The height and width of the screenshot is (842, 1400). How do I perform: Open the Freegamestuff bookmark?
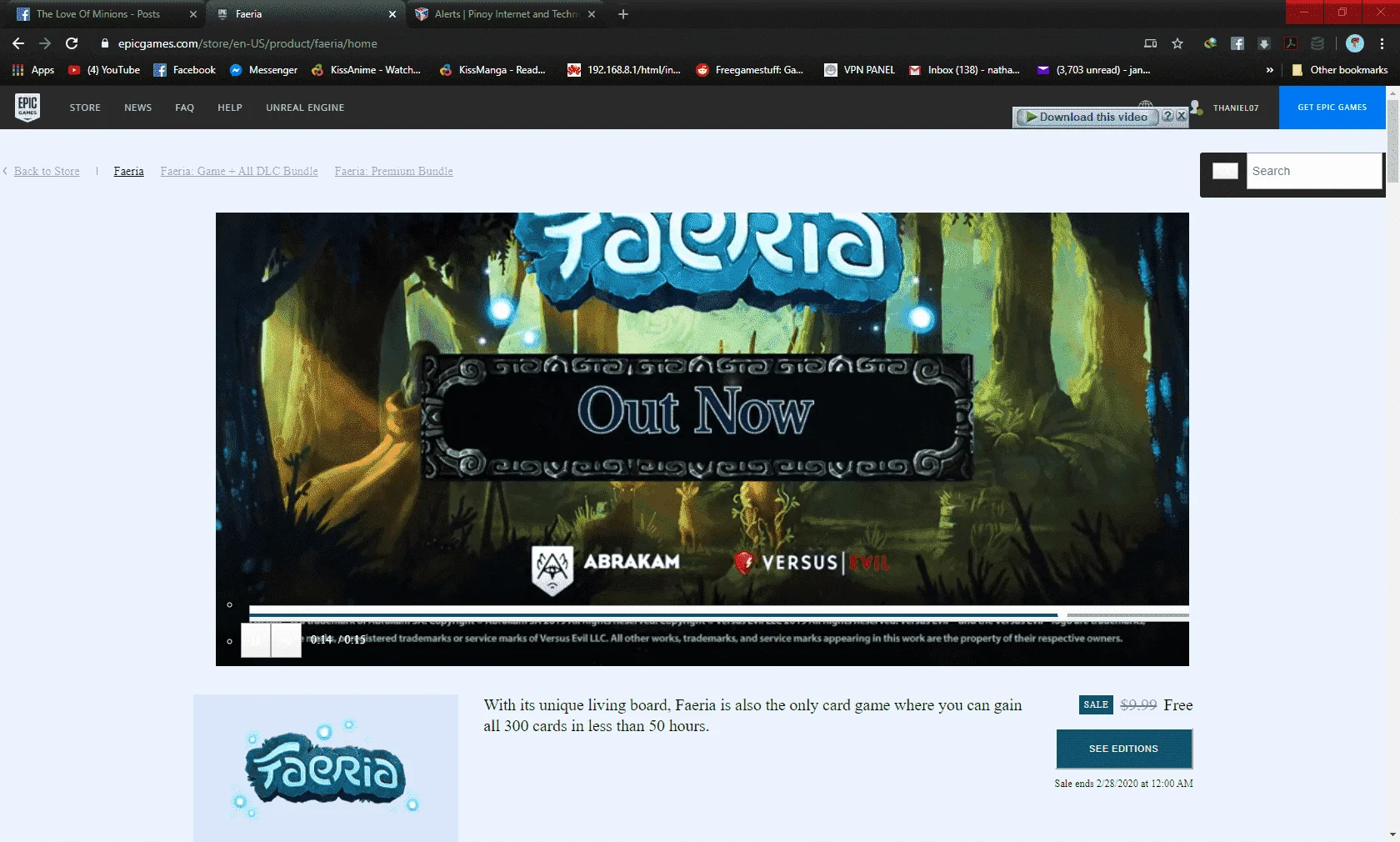click(x=750, y=70)
